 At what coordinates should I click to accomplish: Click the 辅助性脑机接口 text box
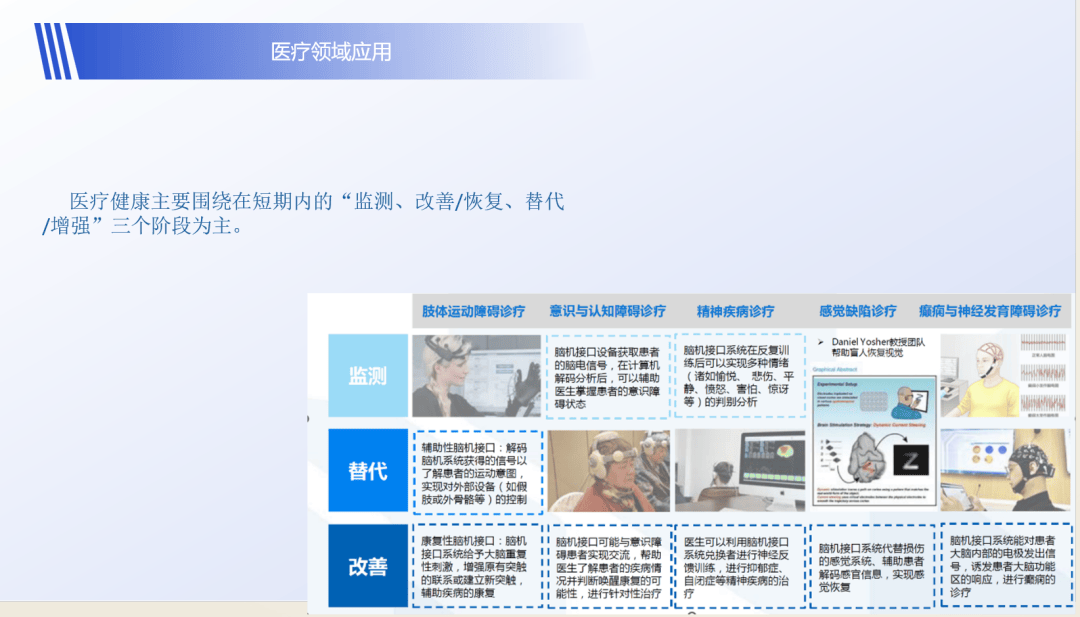[x=477, y=472]
